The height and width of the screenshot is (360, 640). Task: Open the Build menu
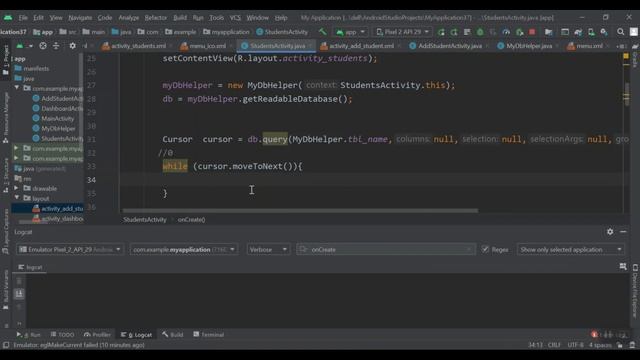click(180, 18)
